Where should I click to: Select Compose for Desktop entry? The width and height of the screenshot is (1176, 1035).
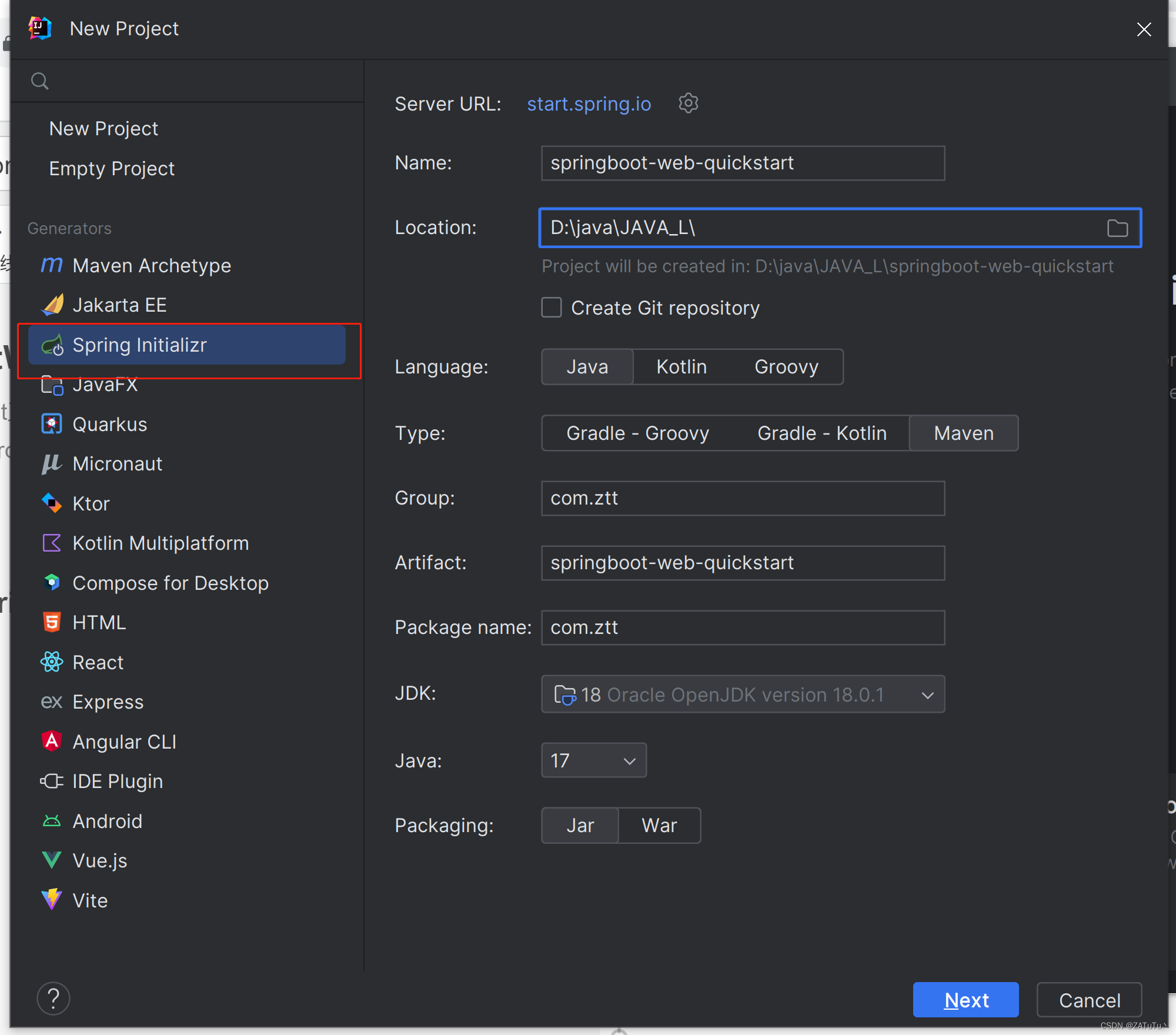coord(186,583)
